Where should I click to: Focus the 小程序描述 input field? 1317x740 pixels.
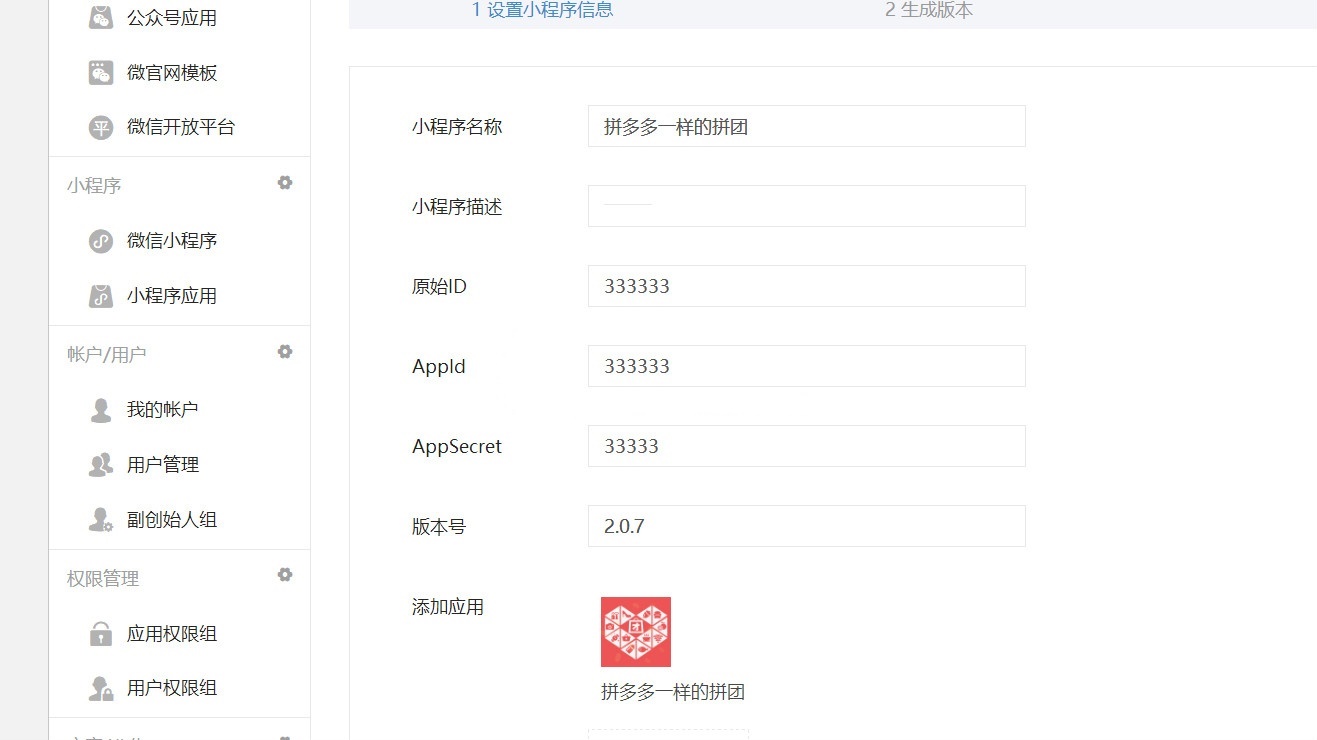coord(807,206)
